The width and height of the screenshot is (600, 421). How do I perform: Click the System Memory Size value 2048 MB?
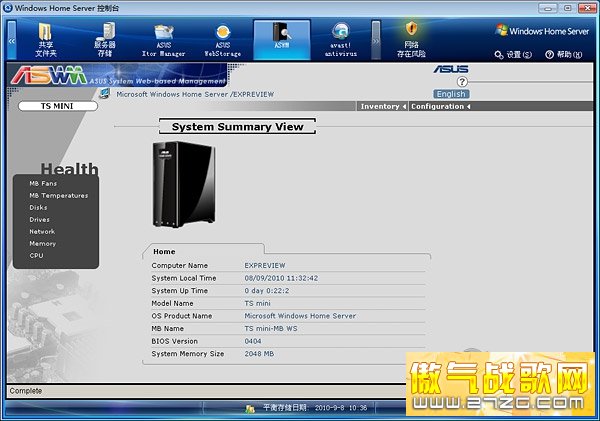(x=259, y=354)
